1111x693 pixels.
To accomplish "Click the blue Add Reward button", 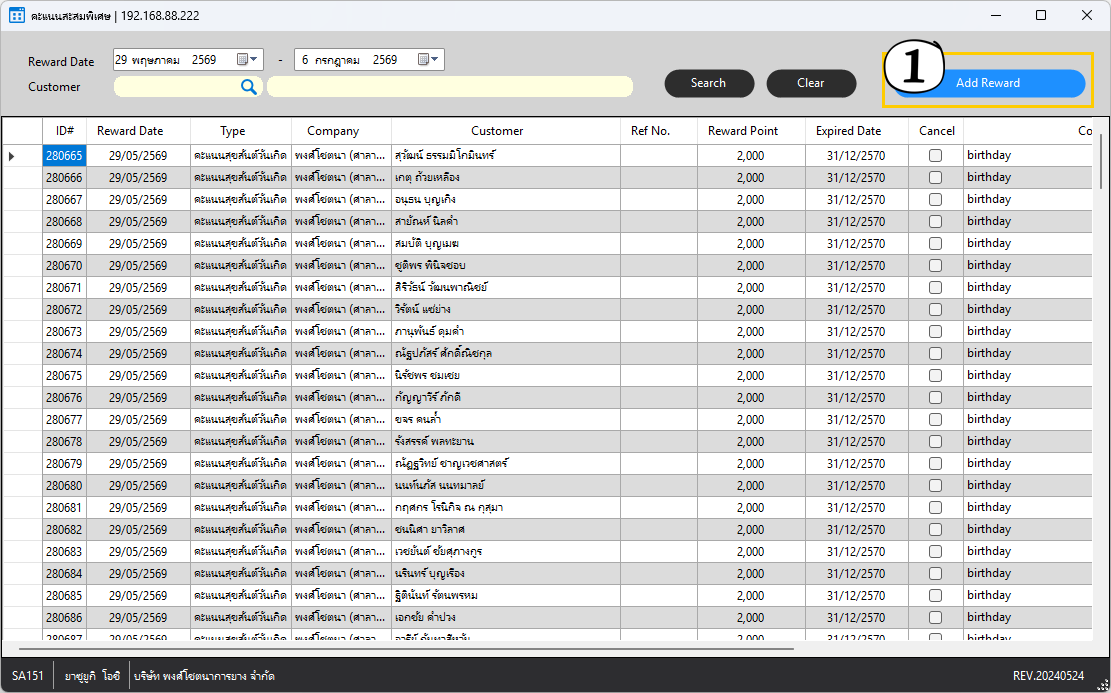I will click(x=988, y=83).
